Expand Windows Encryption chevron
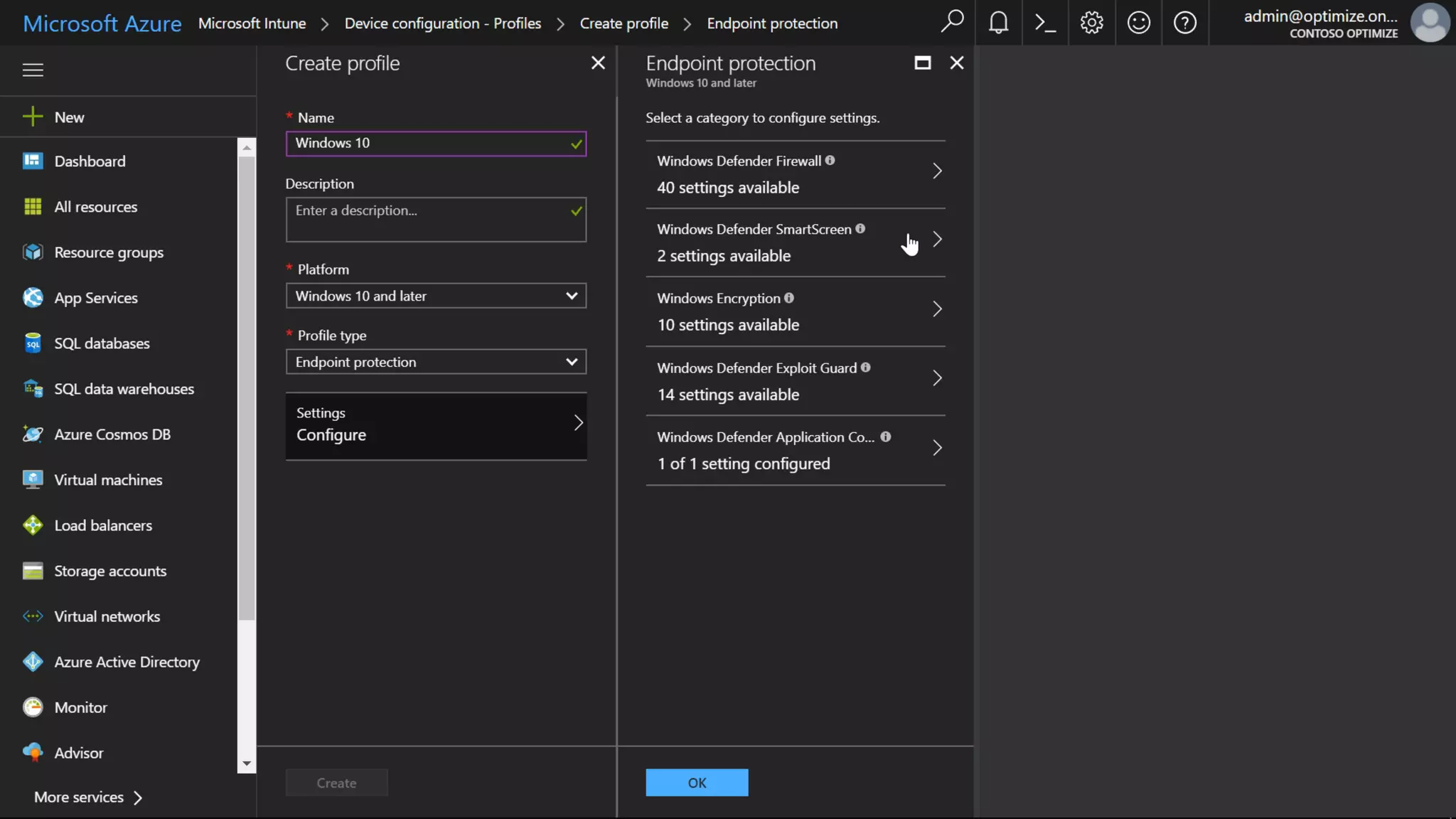This screenshot has width=1456, height=819. coord(937,309)
